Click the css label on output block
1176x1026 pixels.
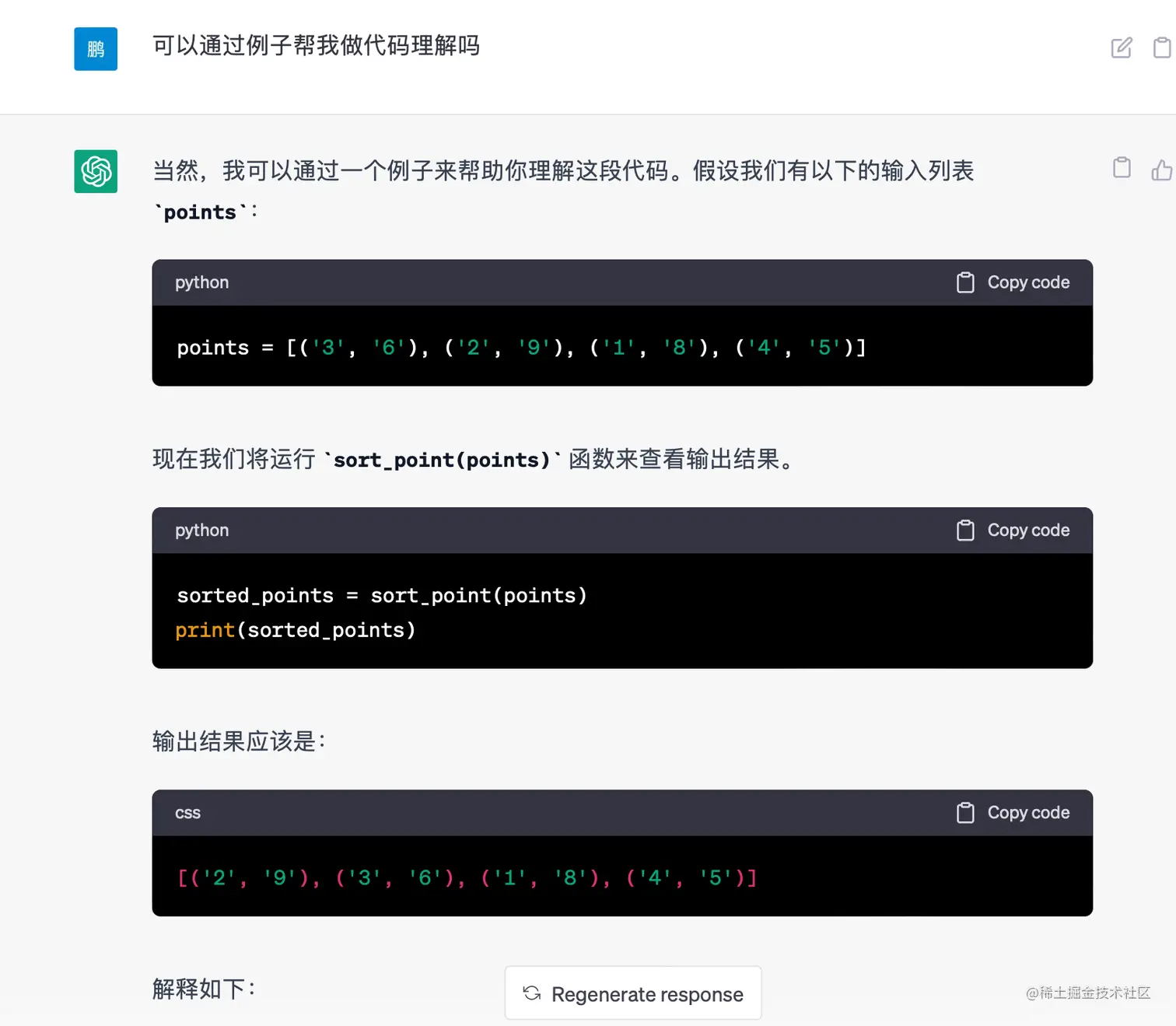click(x=187, y=813)
